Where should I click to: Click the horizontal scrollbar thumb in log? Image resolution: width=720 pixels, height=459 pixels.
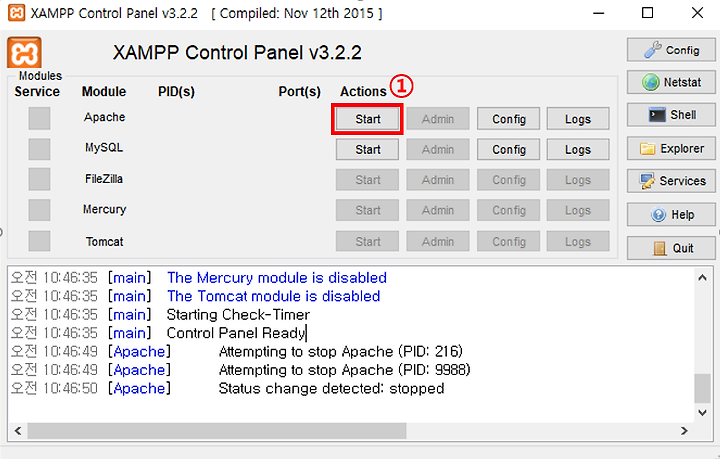[217, 431]
